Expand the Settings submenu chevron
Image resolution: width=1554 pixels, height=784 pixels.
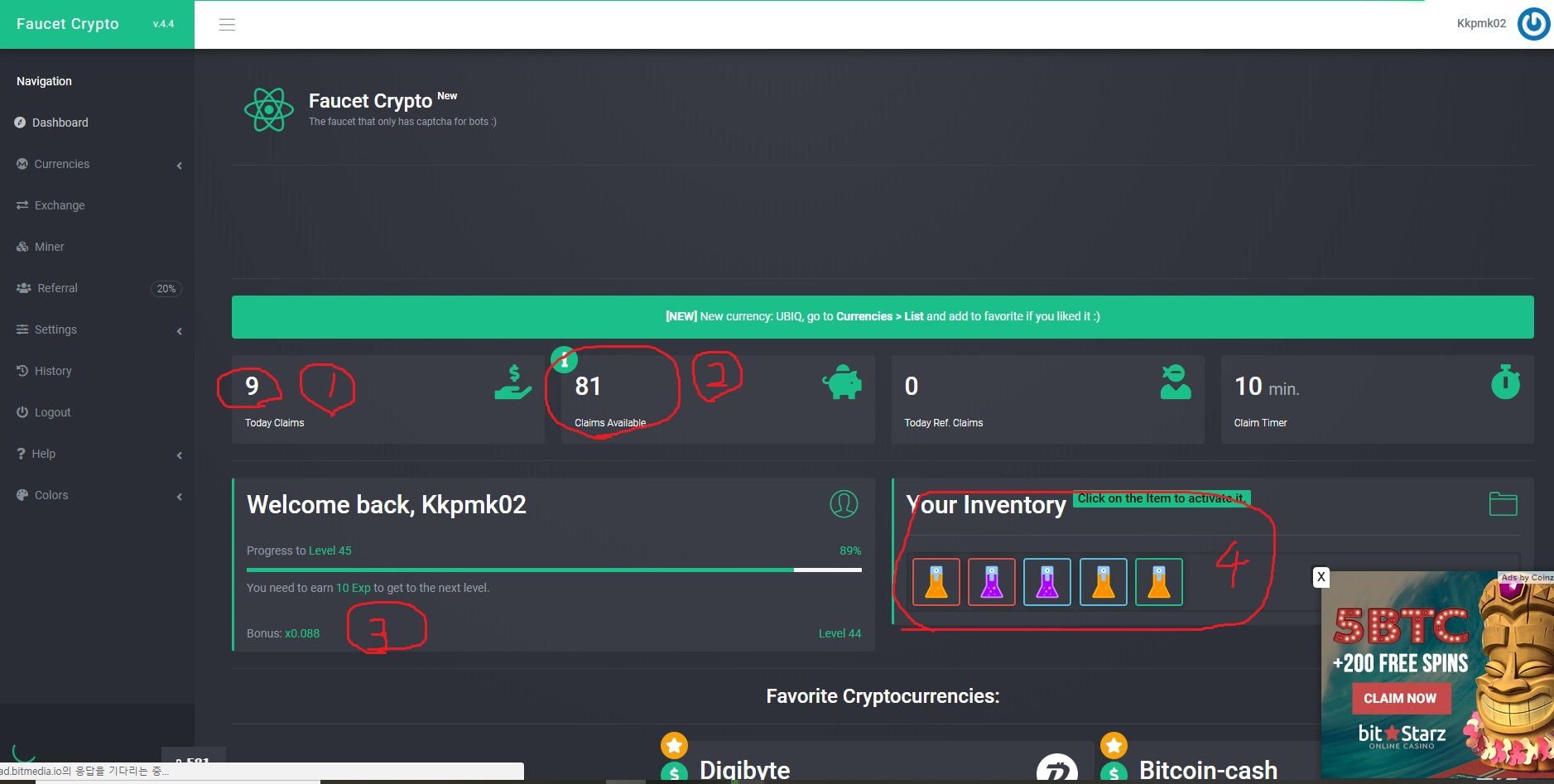click(180, 331)
